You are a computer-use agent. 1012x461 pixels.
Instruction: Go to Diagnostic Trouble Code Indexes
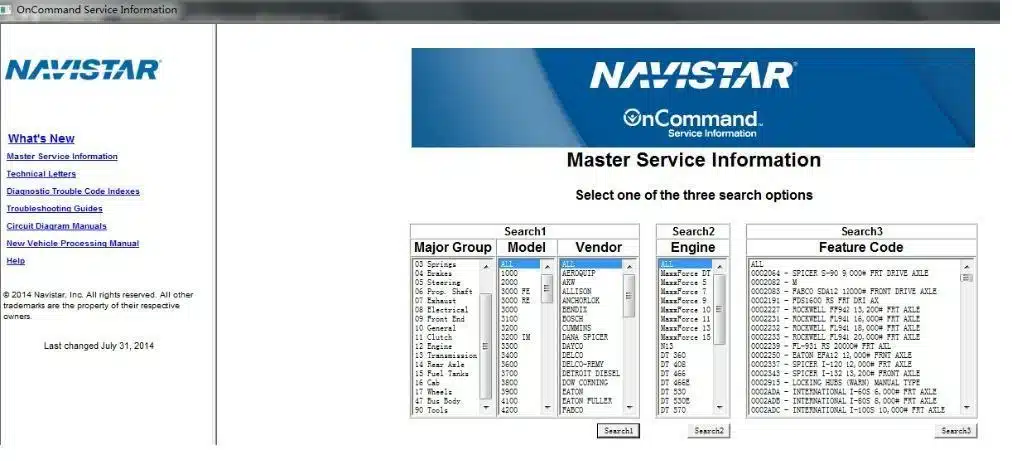click(x=73, y=191)
